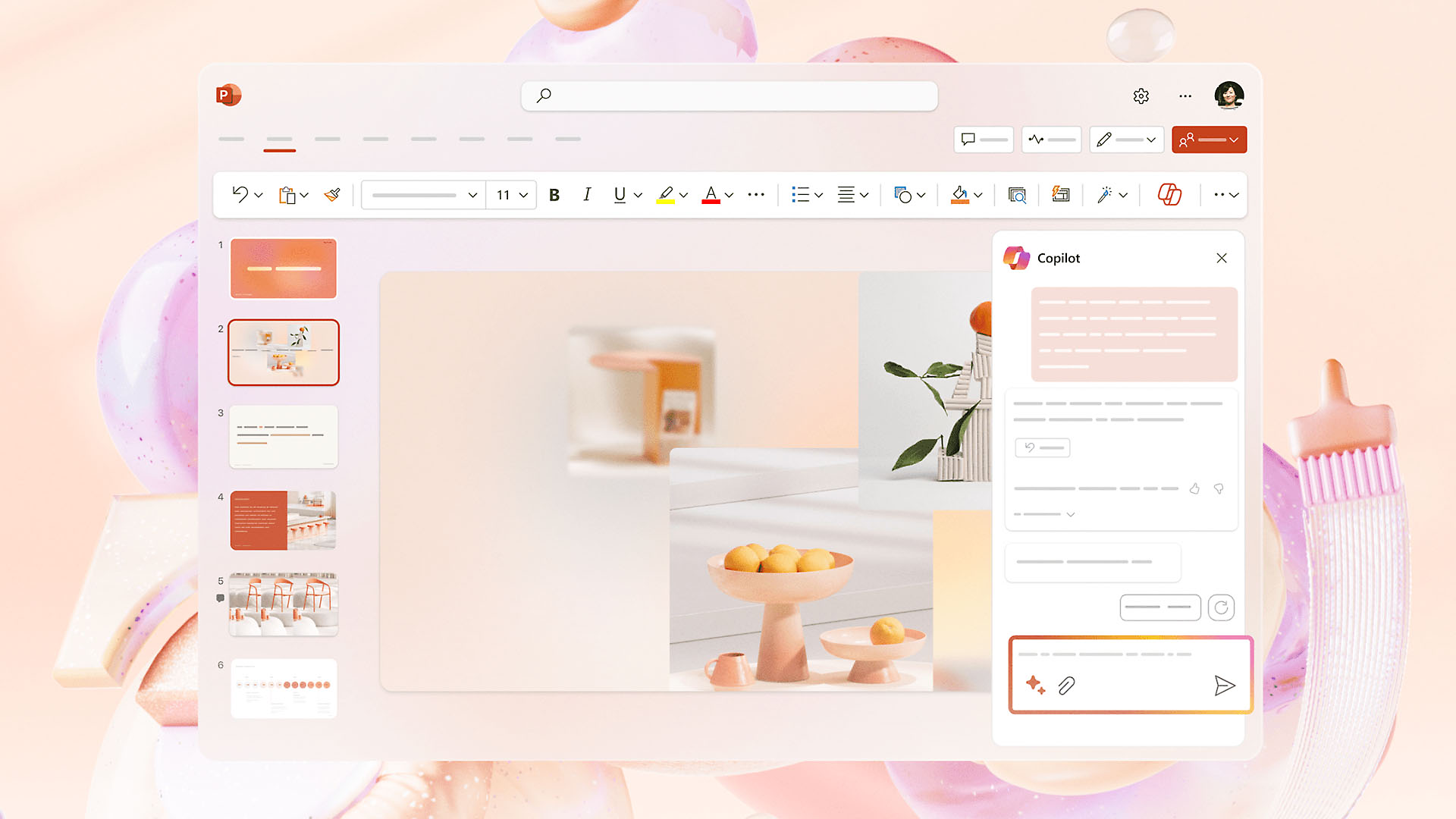Select slide 6 in slide panel
The height and width of the screenshot is (819, 1456).
(283, 686)
